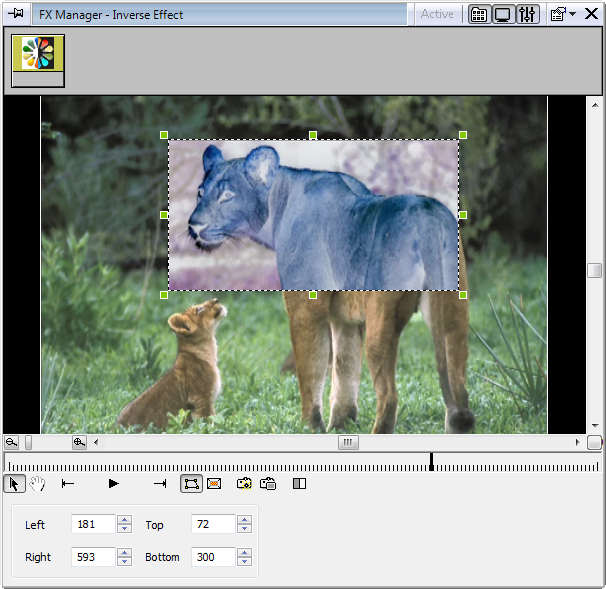Click the vertical scrollbar down arrow
Image resolution: width=606 pixels, height=589 pixels.
point(595,426)
